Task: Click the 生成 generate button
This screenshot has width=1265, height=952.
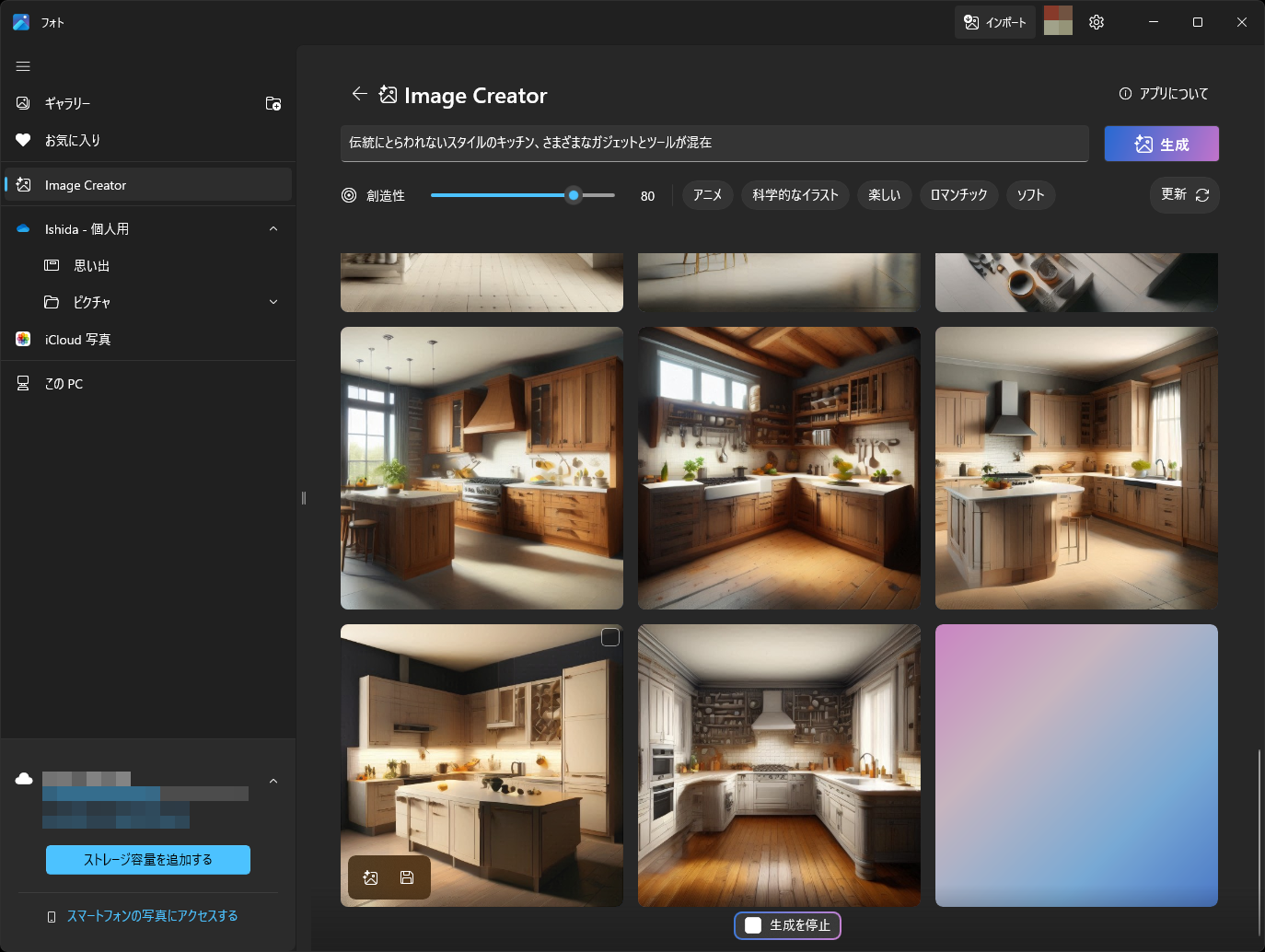Action: point(1162,144)
